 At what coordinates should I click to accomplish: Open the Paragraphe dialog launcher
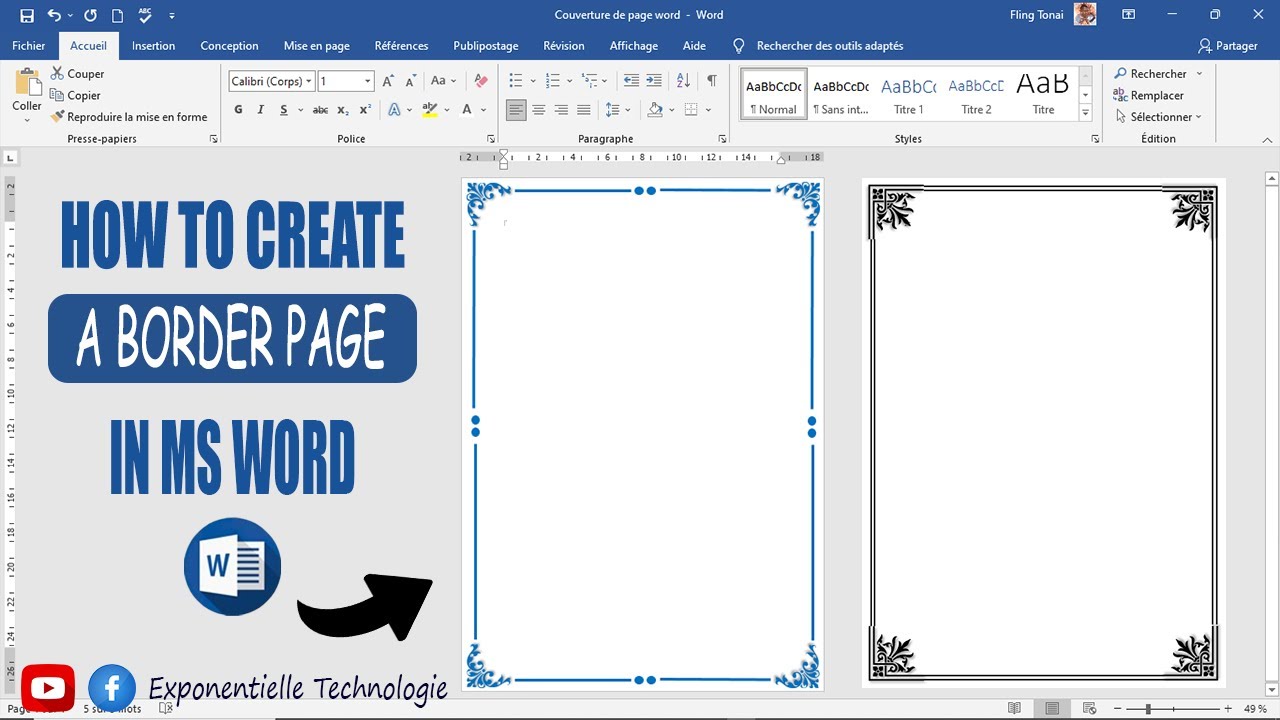(x=722, y=139)
